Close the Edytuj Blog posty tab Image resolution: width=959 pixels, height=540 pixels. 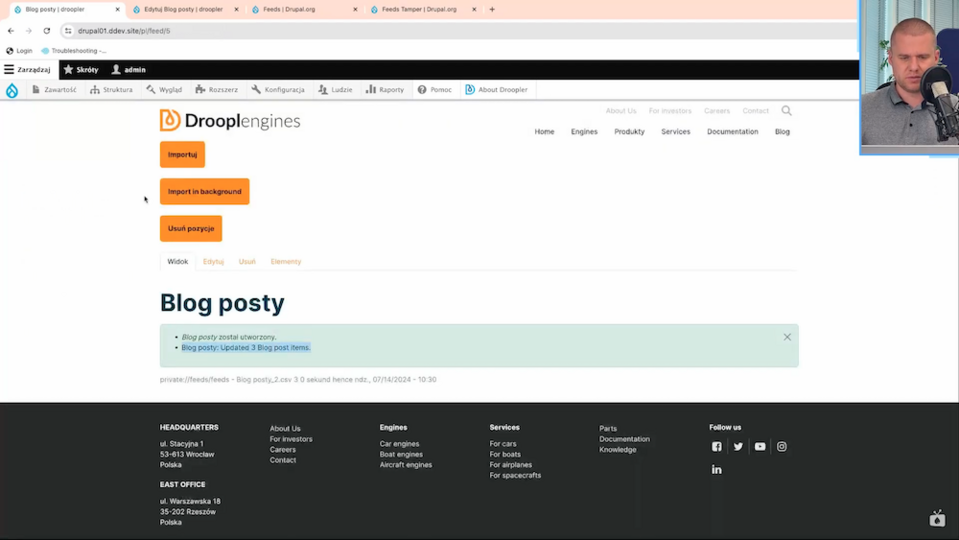click(236, 9)
